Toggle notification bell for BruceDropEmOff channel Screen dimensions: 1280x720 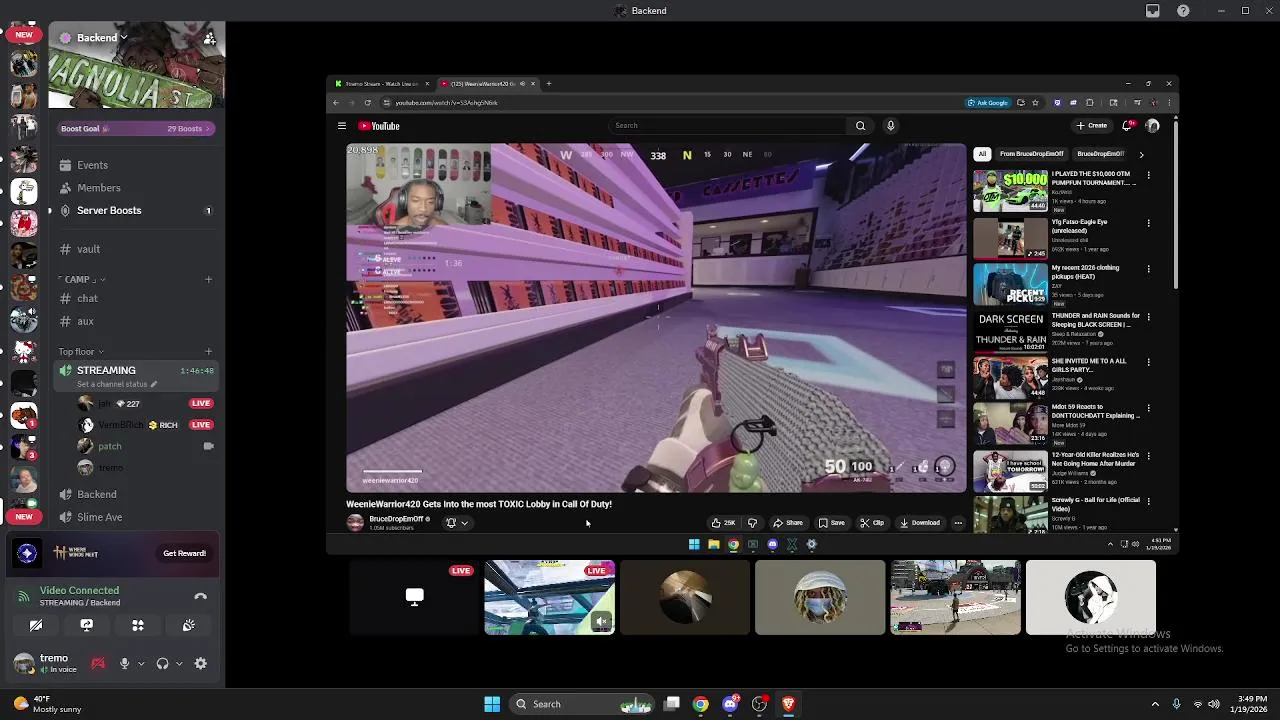(x=456, y=523)
